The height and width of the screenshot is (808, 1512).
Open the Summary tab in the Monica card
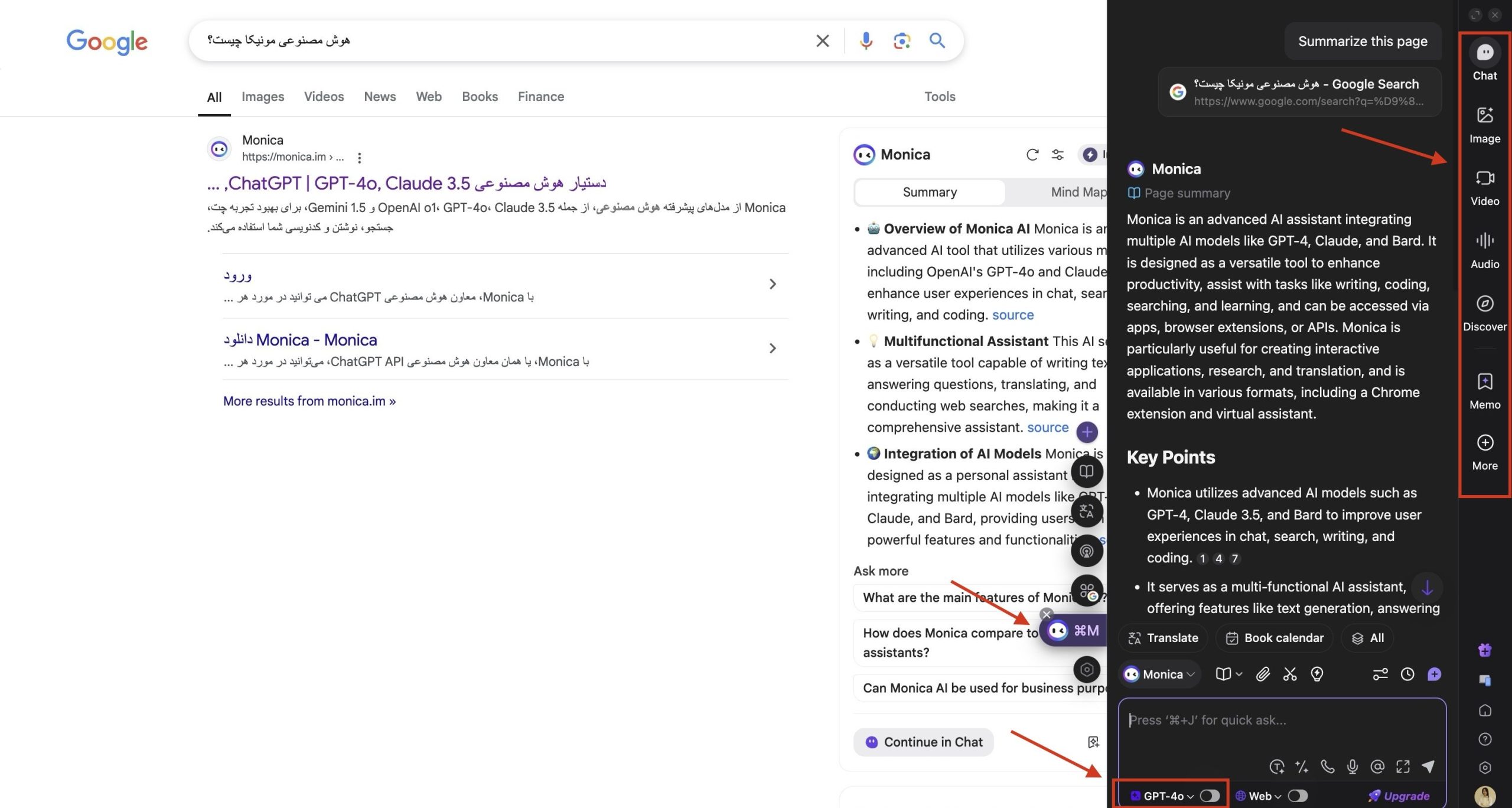click(929, 192)
